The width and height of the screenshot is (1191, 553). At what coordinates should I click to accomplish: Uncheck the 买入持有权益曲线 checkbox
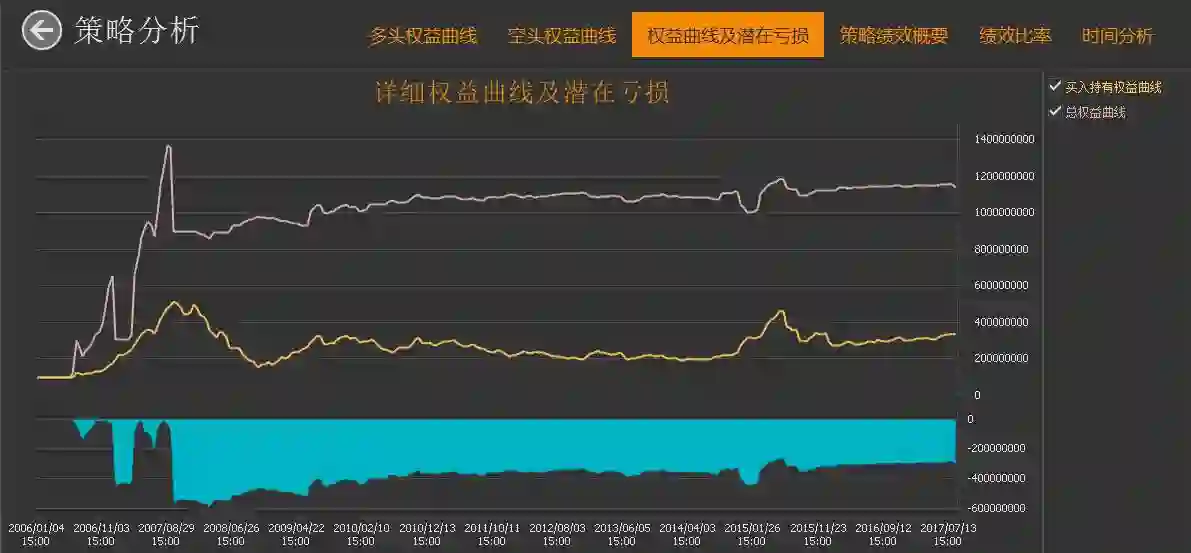pyautogui.click(x=1054, y=87)
